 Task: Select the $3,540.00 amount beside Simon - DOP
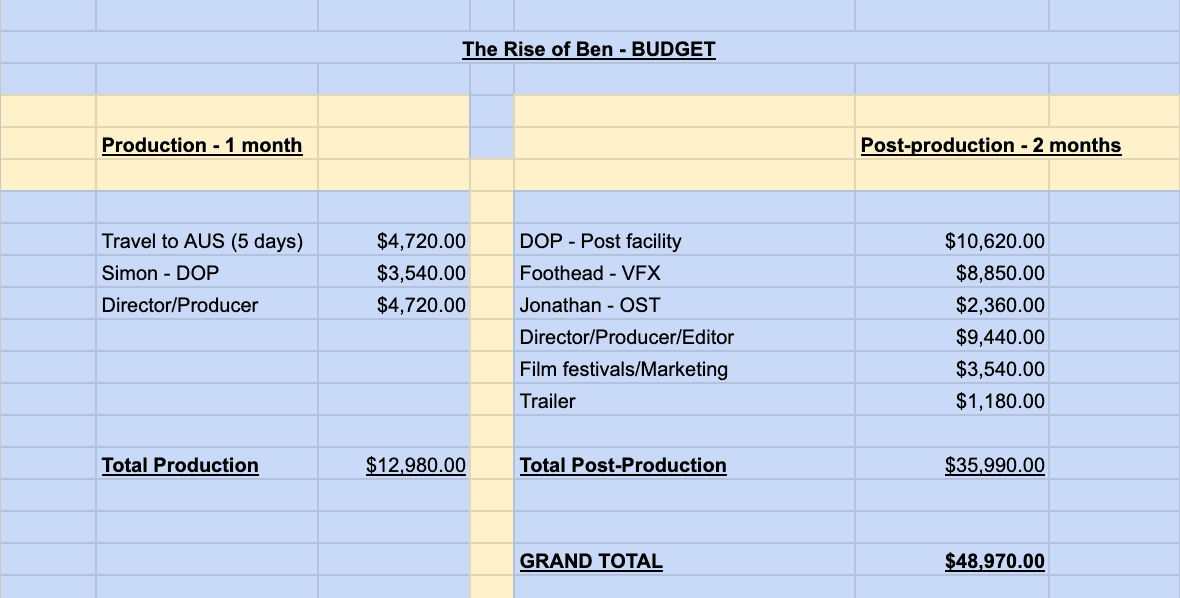[421, 273]
